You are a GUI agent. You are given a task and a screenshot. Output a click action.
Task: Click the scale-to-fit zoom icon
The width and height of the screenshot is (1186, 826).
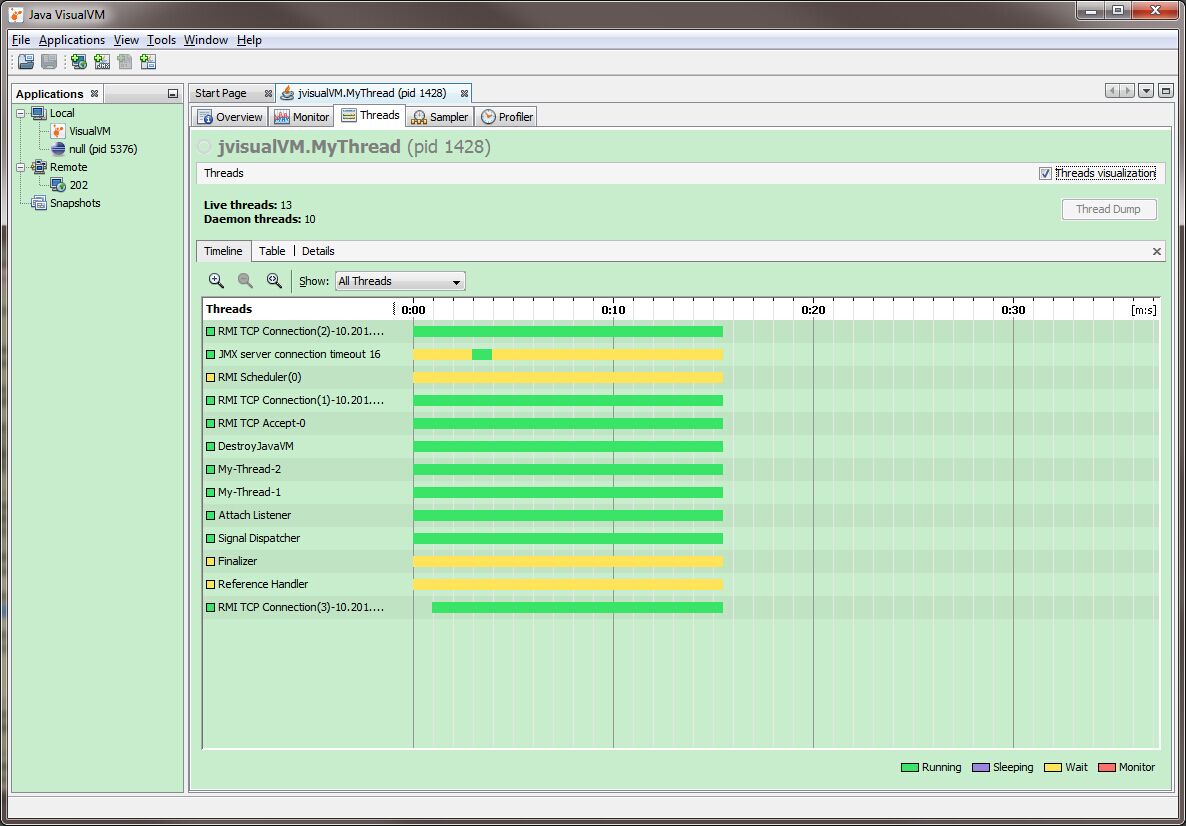click(274, 281)
